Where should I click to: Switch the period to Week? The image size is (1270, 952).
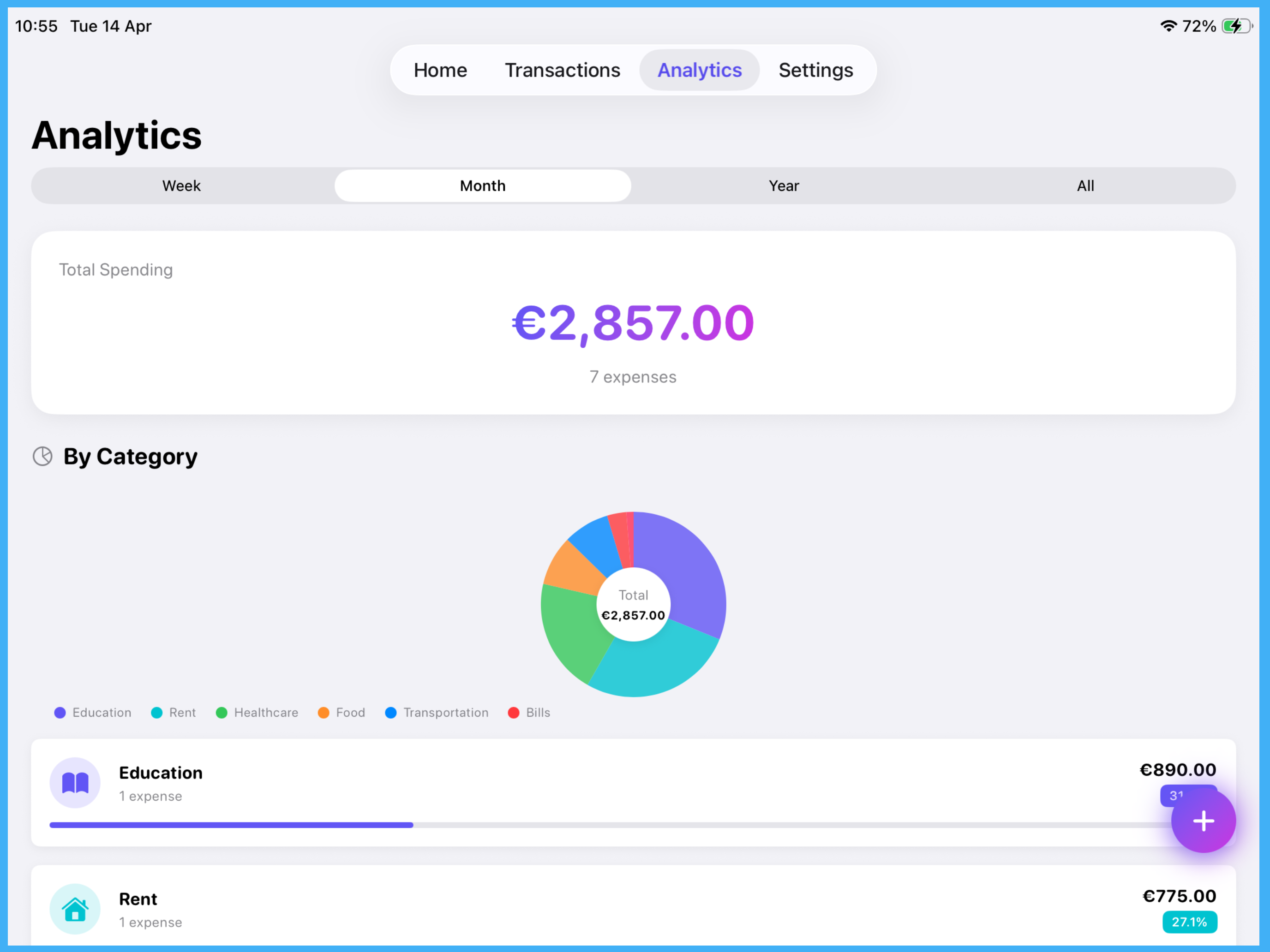181,185
